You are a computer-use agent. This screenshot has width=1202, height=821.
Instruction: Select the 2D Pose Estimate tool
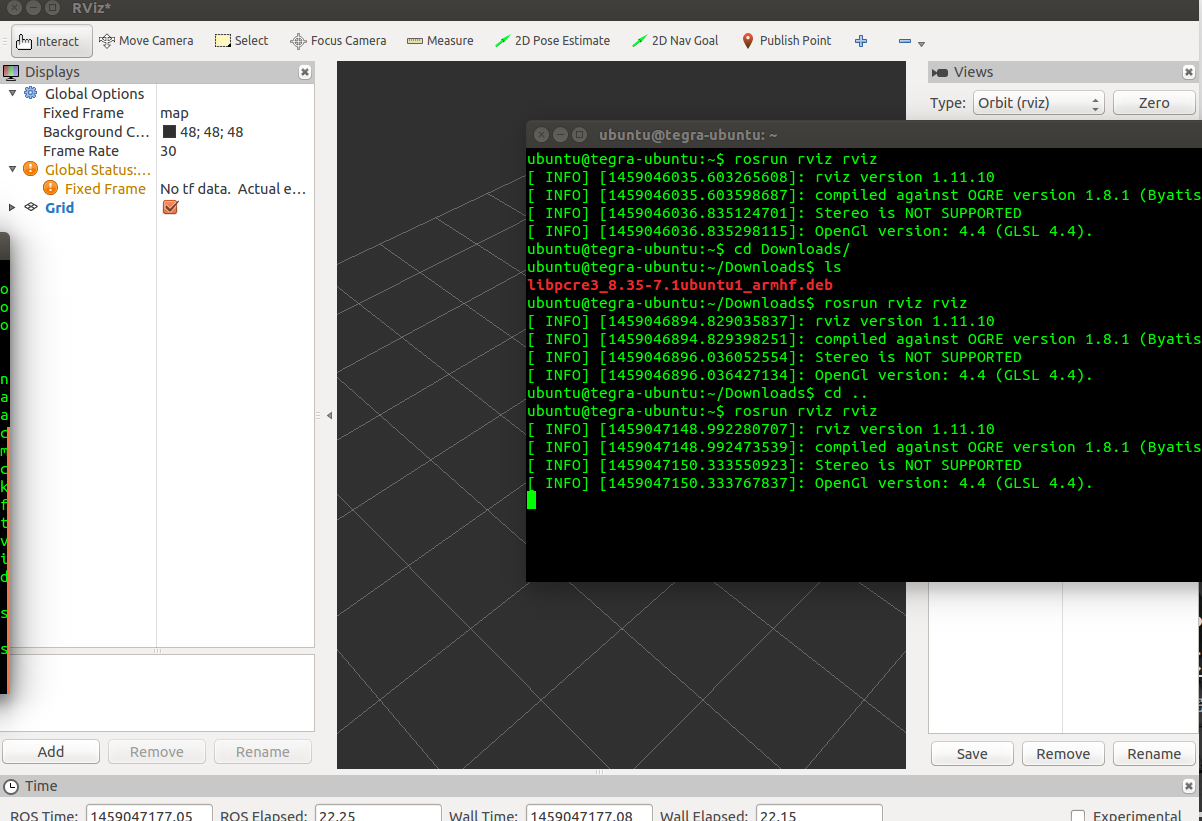click(x=552, y=41)
